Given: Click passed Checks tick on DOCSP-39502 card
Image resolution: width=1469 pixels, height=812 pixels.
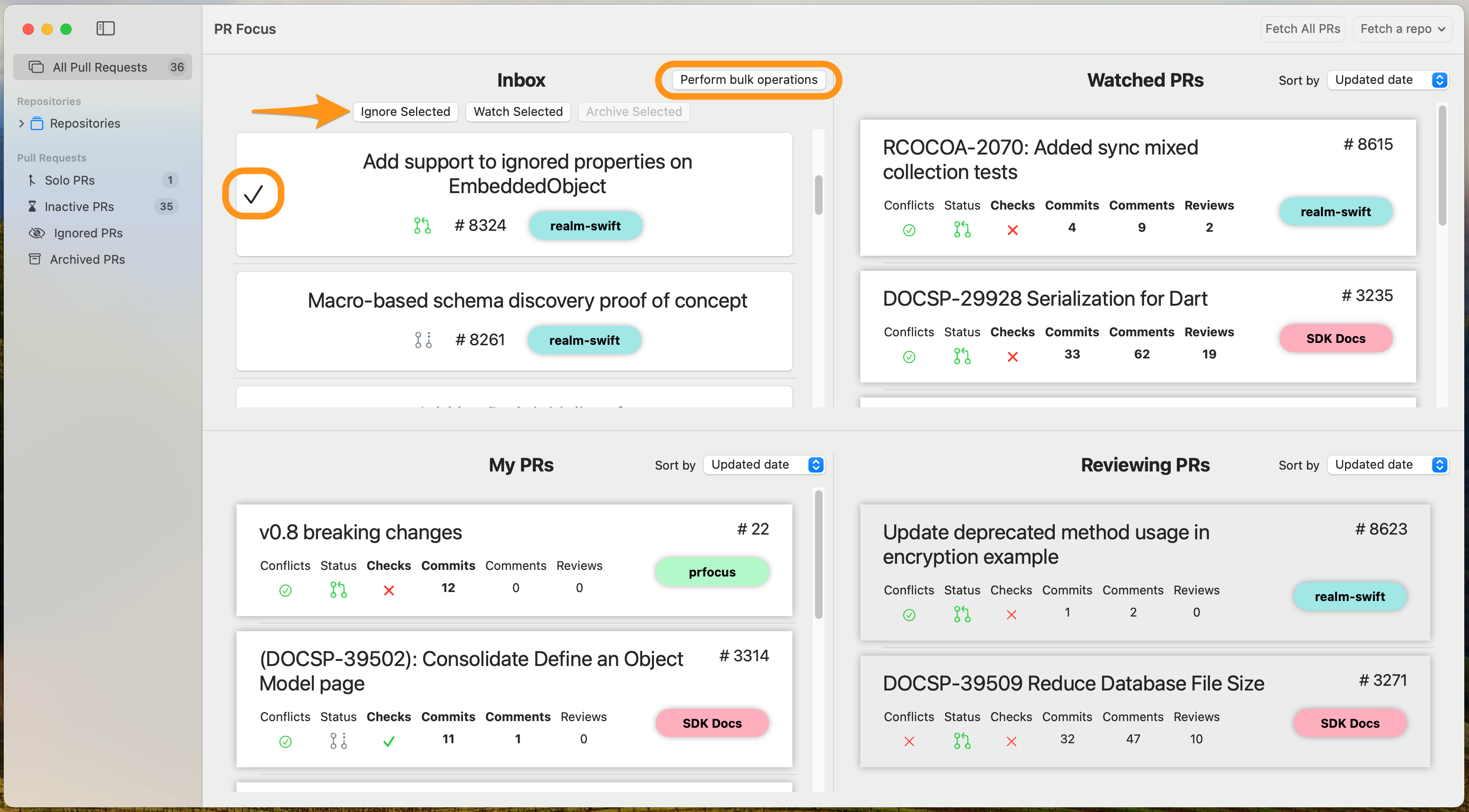Looking at the screenshot, I should tap(388, 741).
